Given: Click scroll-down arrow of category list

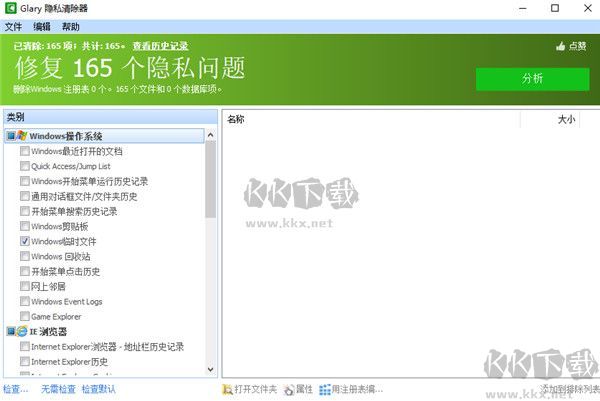Looking at the screenshot, I should click(x=210, y=370).
